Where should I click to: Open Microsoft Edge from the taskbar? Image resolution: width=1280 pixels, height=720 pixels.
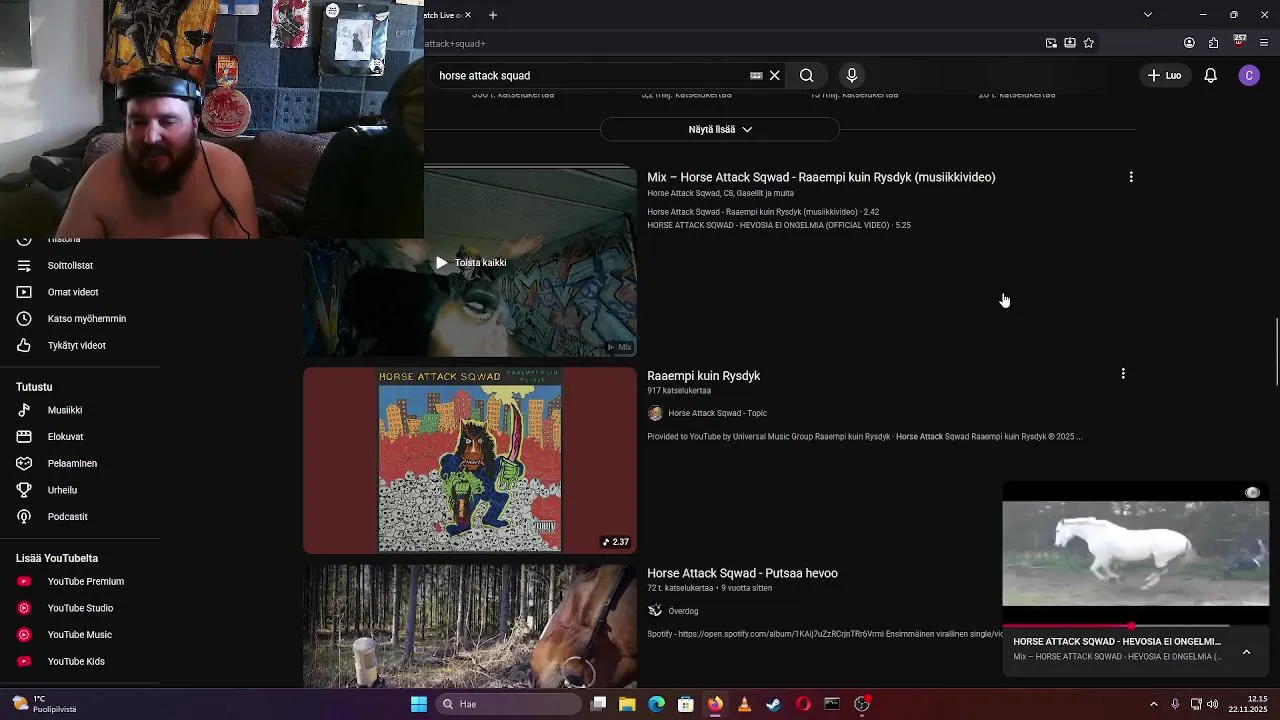tap(656, 704)
